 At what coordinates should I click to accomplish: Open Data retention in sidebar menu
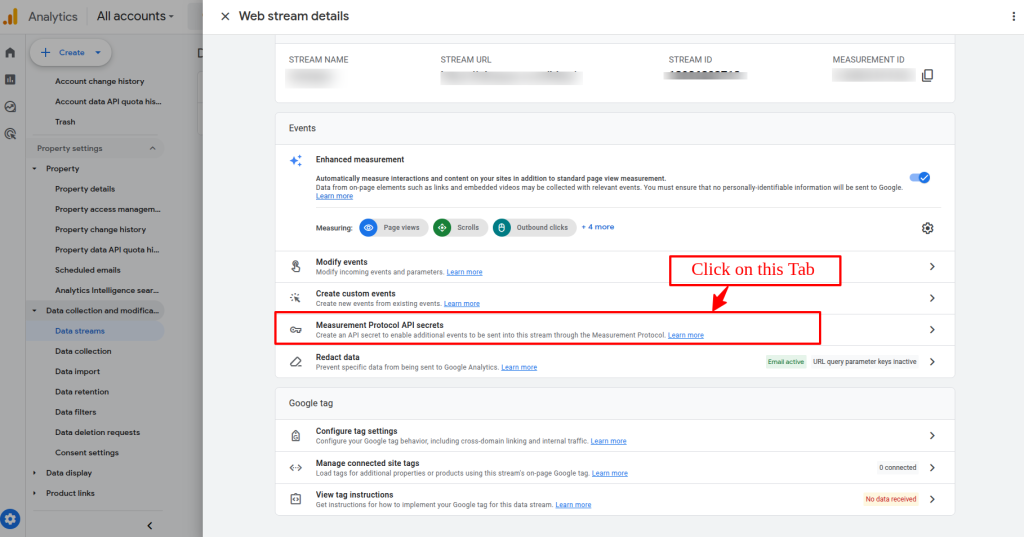(82, 392)
